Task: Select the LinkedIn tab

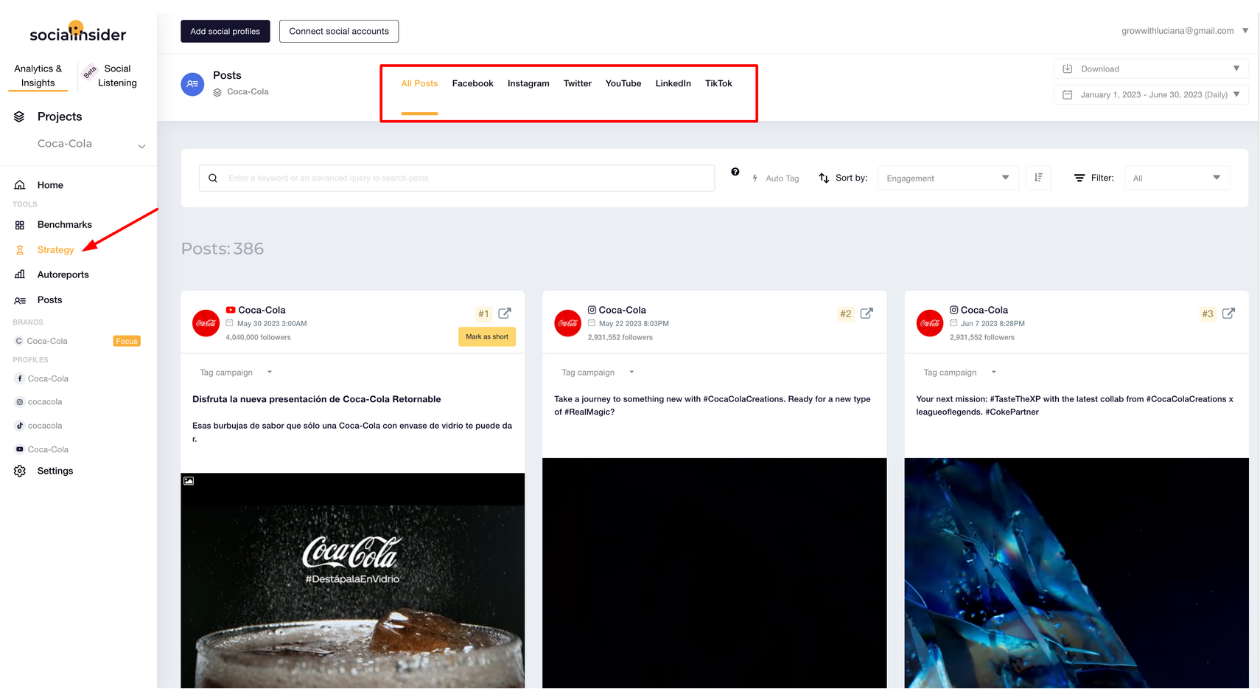Action: (673, 84)
